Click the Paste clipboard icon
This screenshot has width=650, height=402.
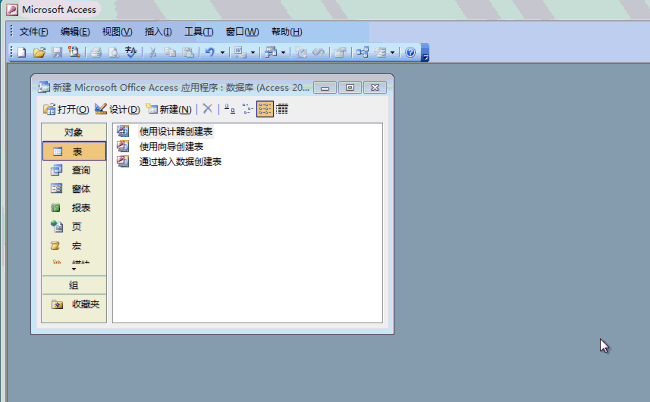coord(188,53)
